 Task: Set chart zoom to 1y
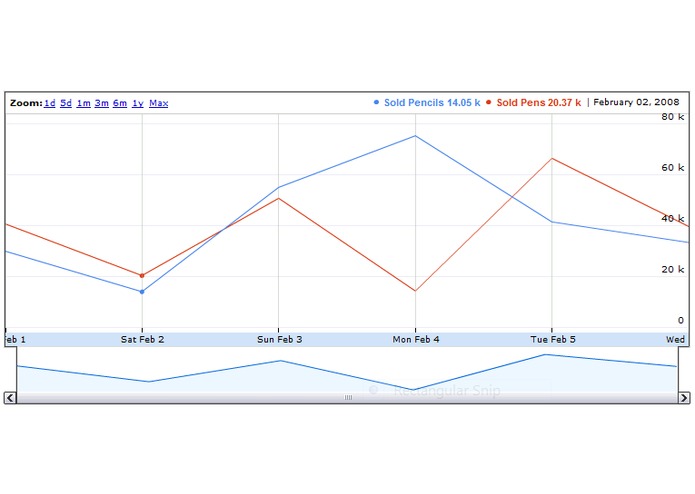[138, 103]
